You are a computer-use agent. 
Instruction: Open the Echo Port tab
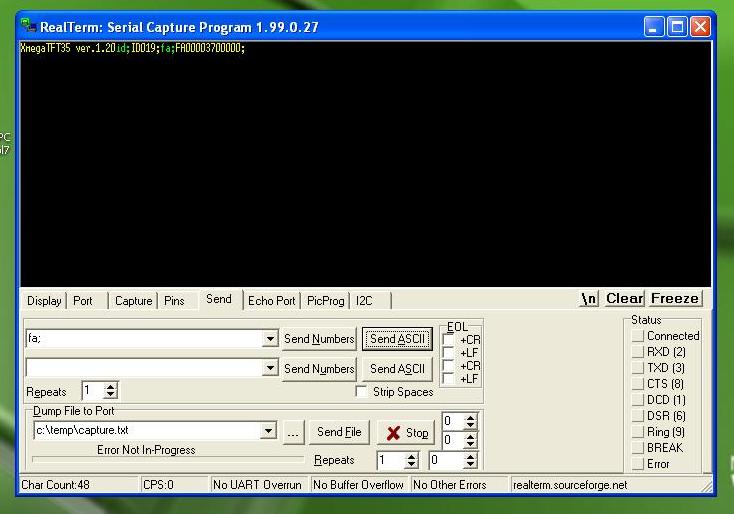point(272,300)
